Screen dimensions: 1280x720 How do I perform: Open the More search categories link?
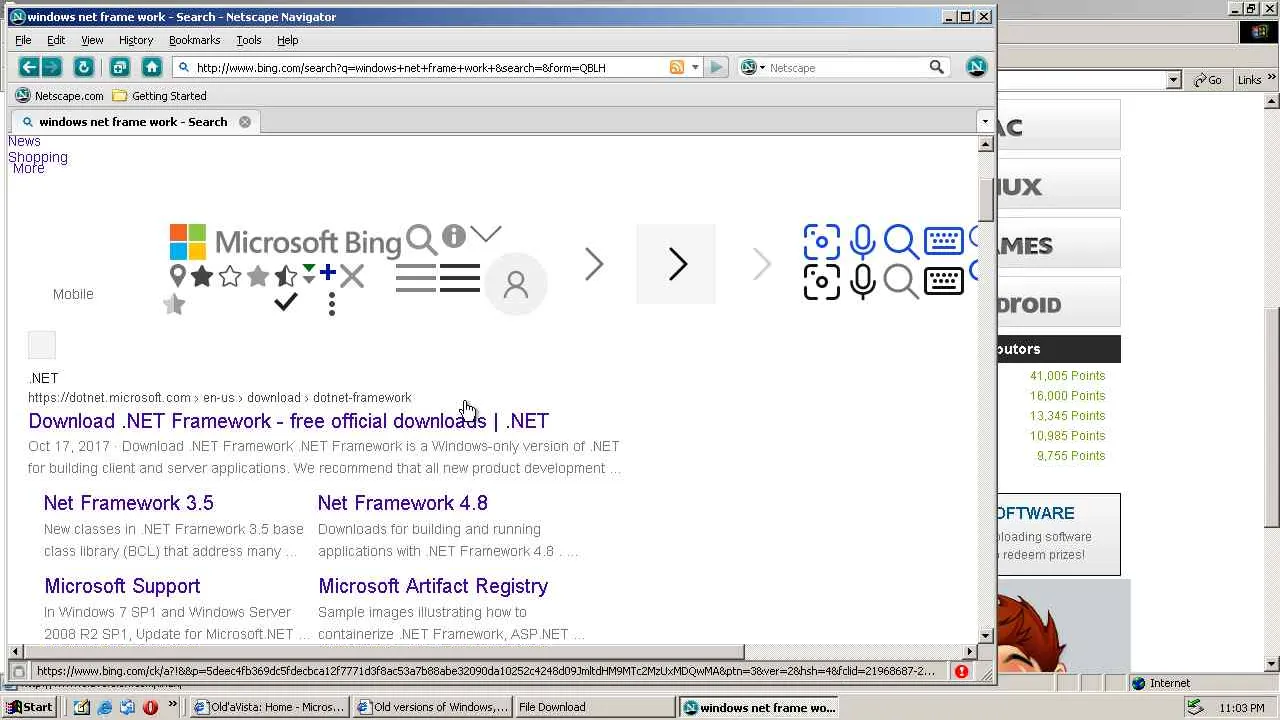pos(29,168)
